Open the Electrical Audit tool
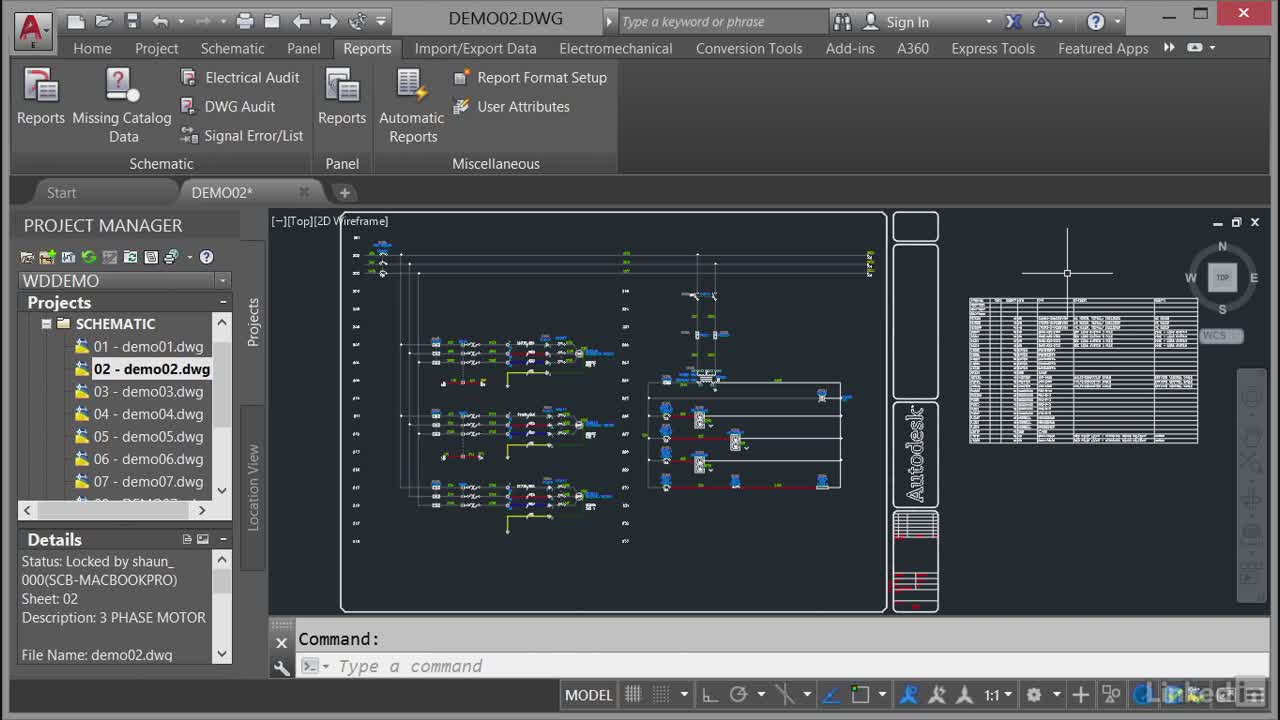 (240, 77)
